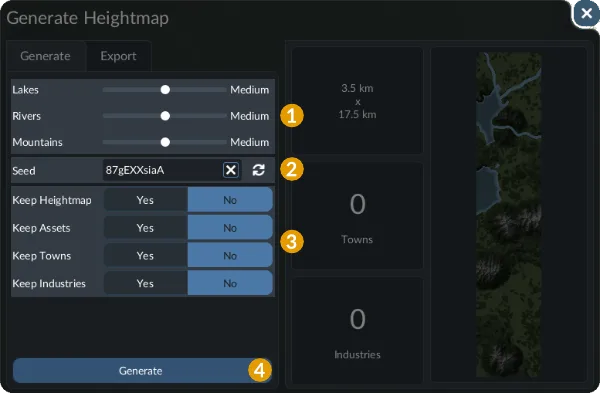
Task: Click the Industries count label
Action: (357, 355)
